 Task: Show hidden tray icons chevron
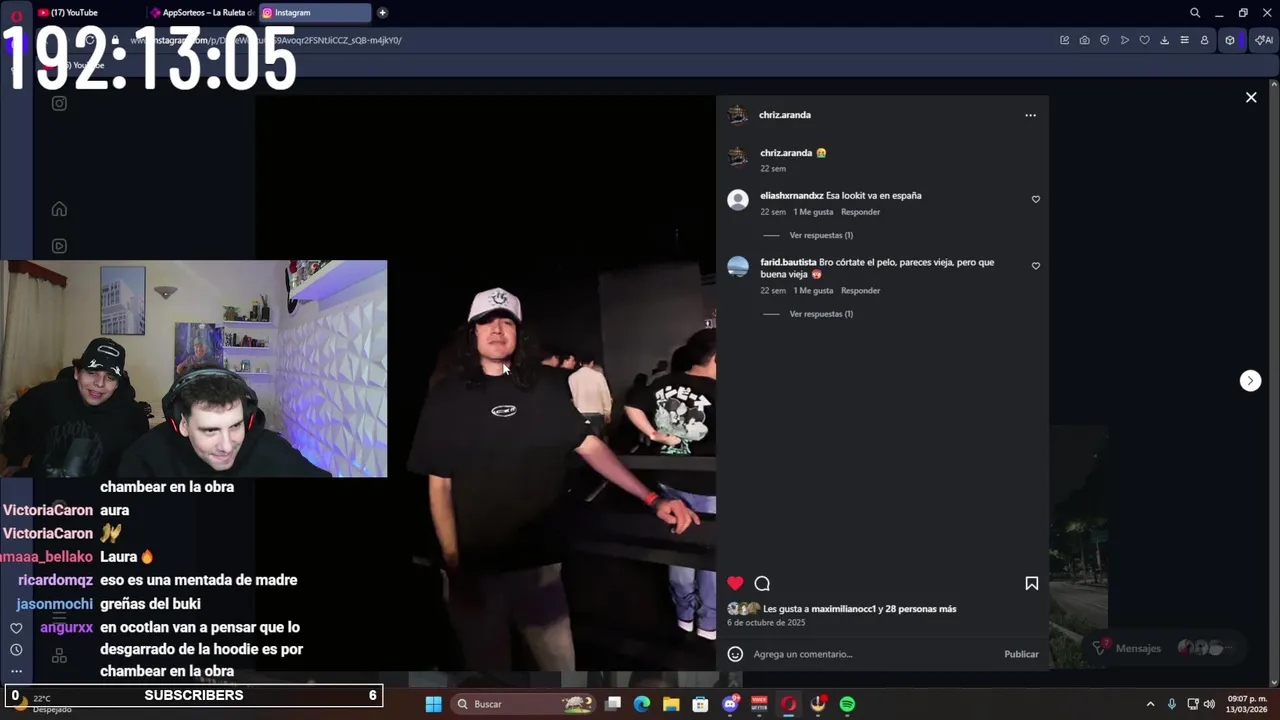coord(1150,704)
